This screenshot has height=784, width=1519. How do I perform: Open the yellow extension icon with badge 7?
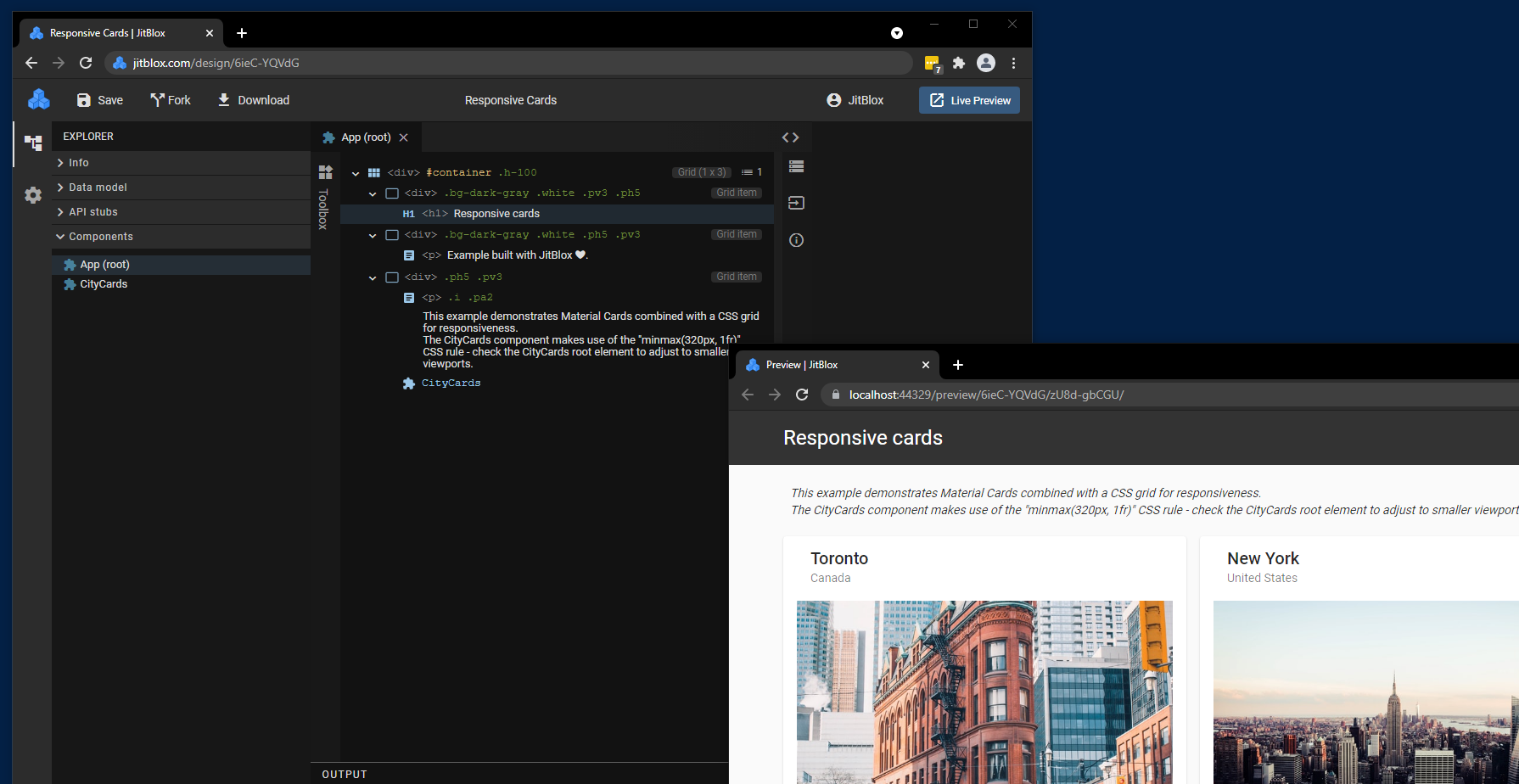coord(933,64)
